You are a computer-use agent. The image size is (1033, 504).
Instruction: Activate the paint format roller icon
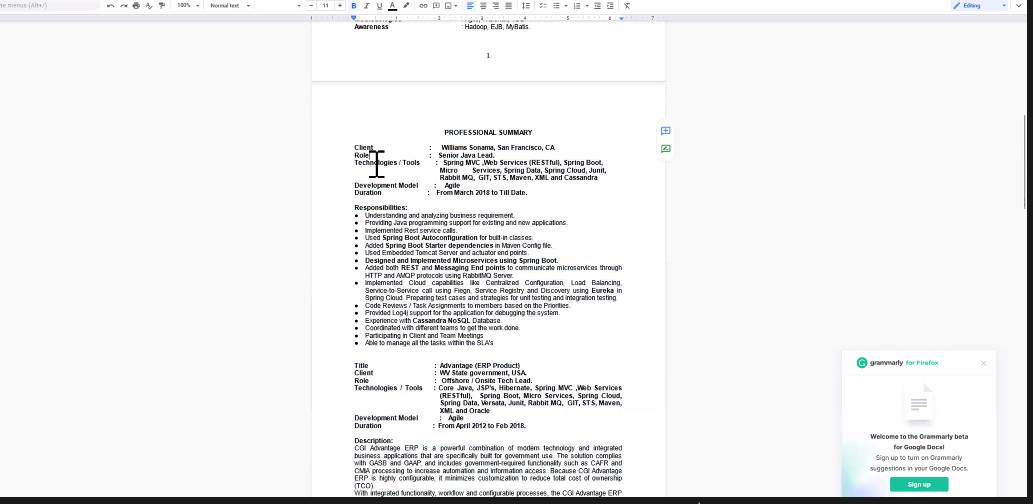(161, 5)
